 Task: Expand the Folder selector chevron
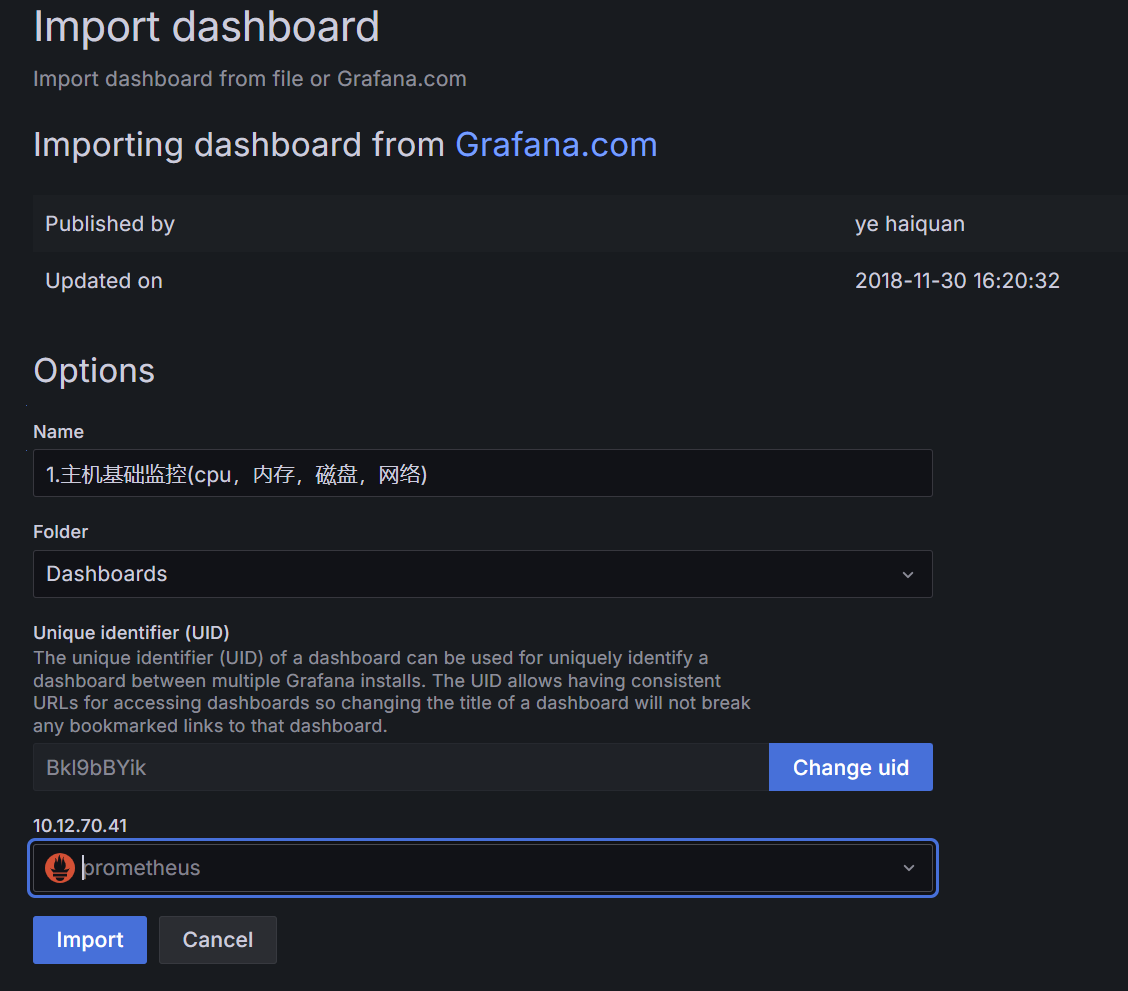click(x=908, y=575)
